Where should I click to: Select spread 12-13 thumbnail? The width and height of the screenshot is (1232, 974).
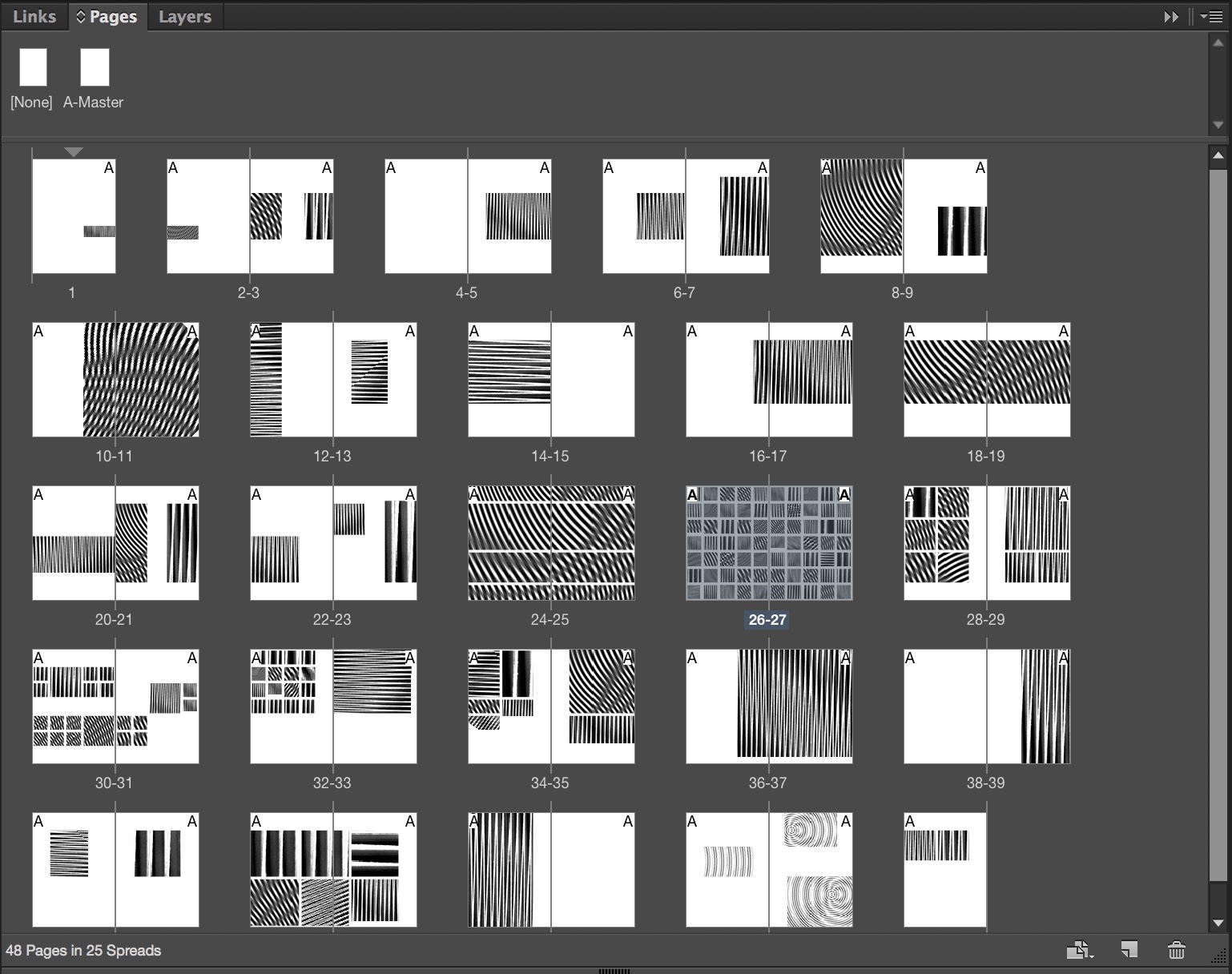point(333,380)
